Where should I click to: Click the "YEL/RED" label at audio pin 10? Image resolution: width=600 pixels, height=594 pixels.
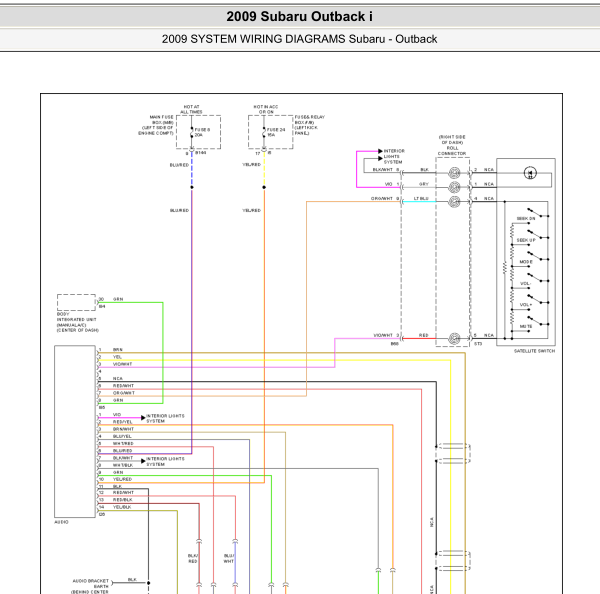pyautogui.click(x=122, y=479)
